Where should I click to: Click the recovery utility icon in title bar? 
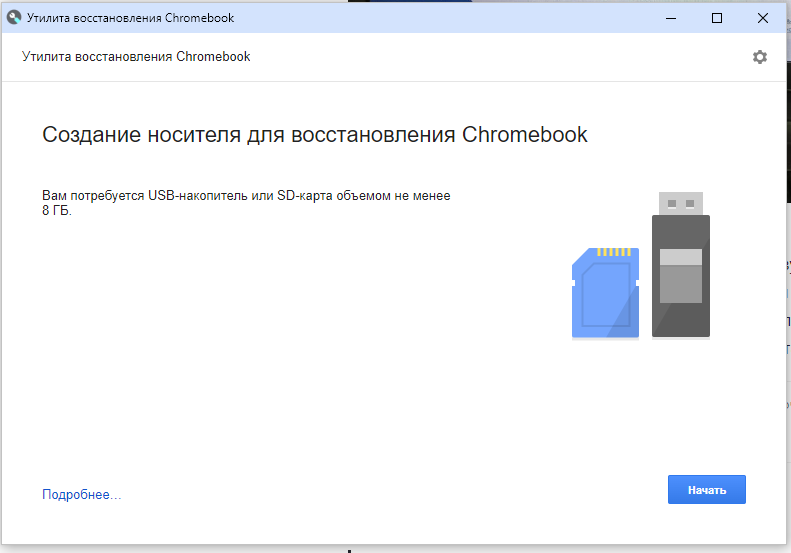pos(14,18)
